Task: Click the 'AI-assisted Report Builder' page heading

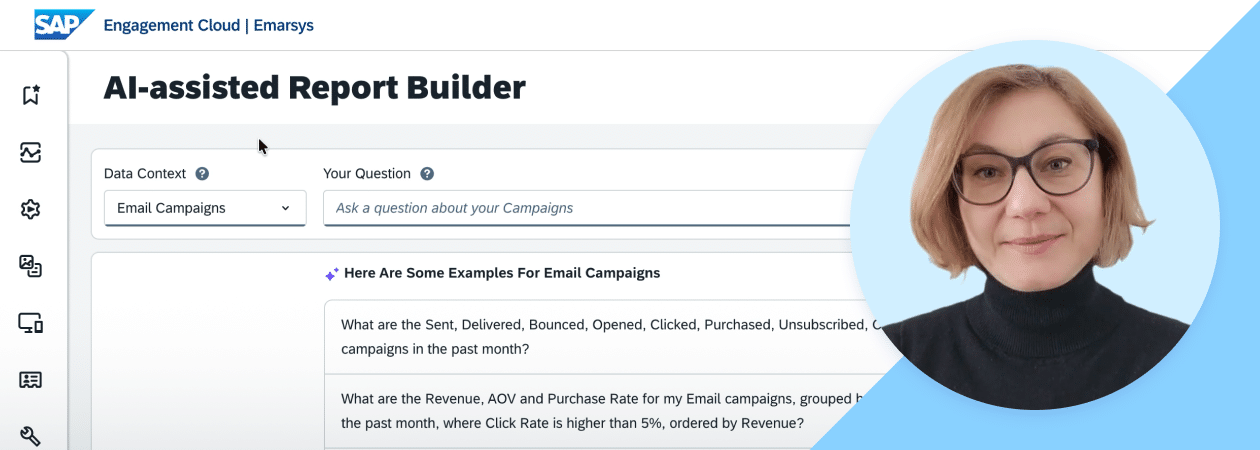Action: click(x=314, y=88)
